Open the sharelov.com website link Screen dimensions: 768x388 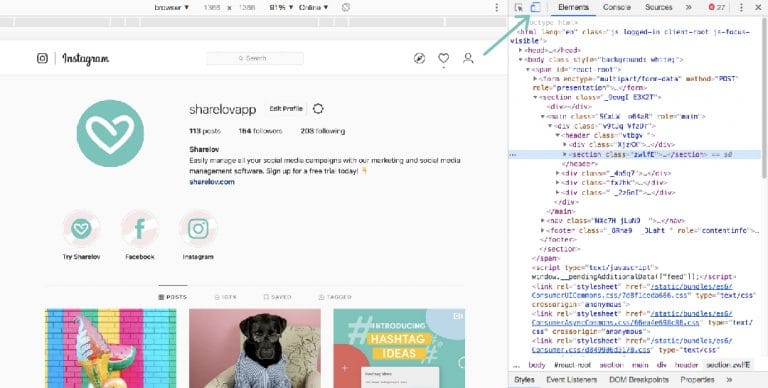pos(212,182)
